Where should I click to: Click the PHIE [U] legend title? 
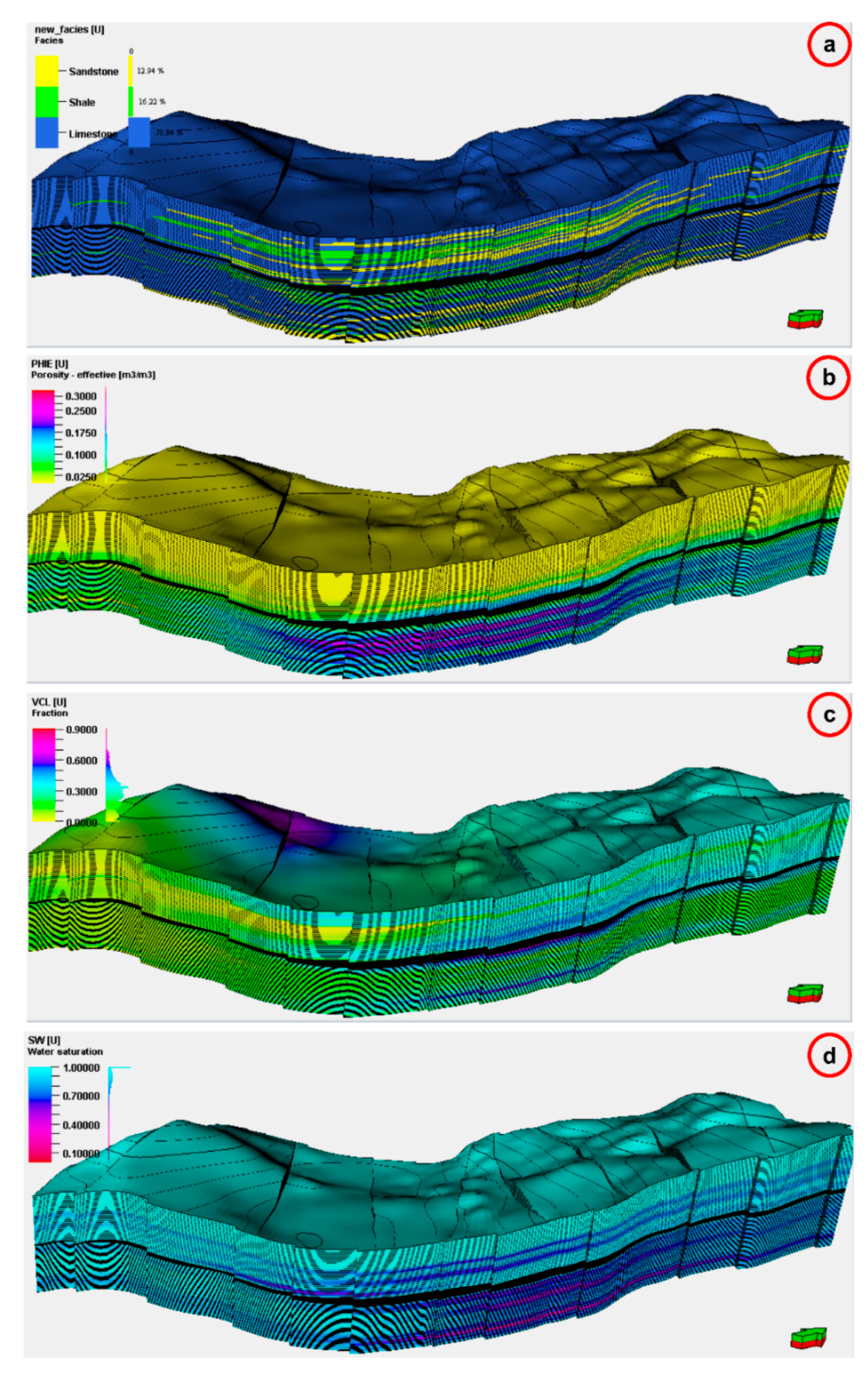[x=49, y=363]
